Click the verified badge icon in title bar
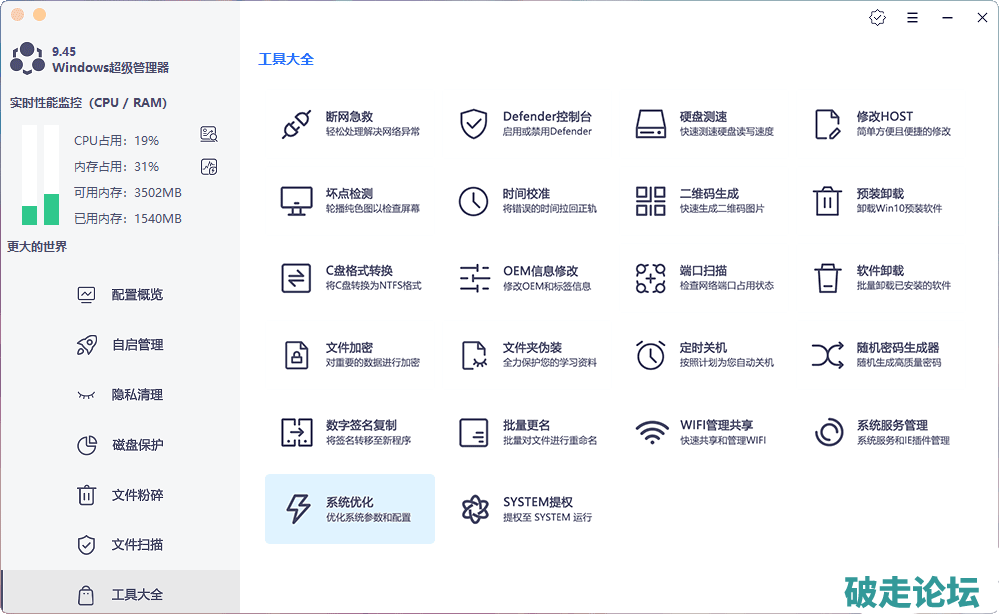 pos(877,18)
